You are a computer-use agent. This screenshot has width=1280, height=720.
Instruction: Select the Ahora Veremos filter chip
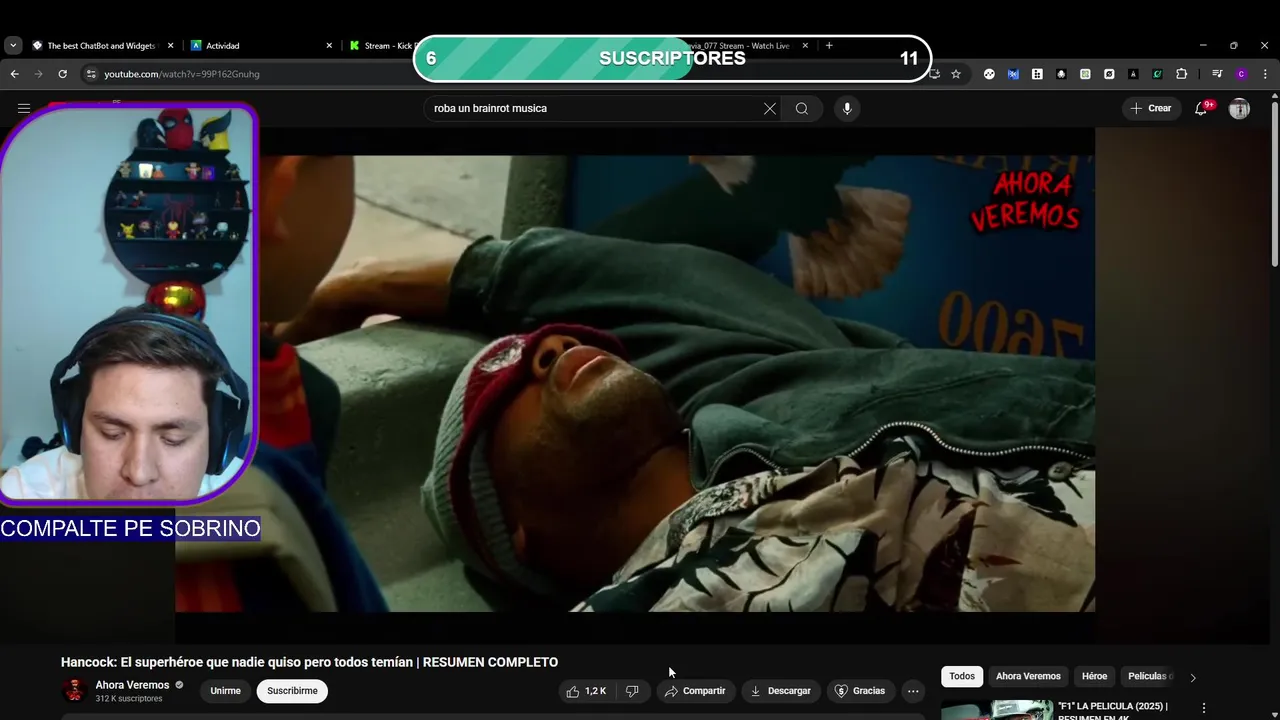(x=1028, y=676)
